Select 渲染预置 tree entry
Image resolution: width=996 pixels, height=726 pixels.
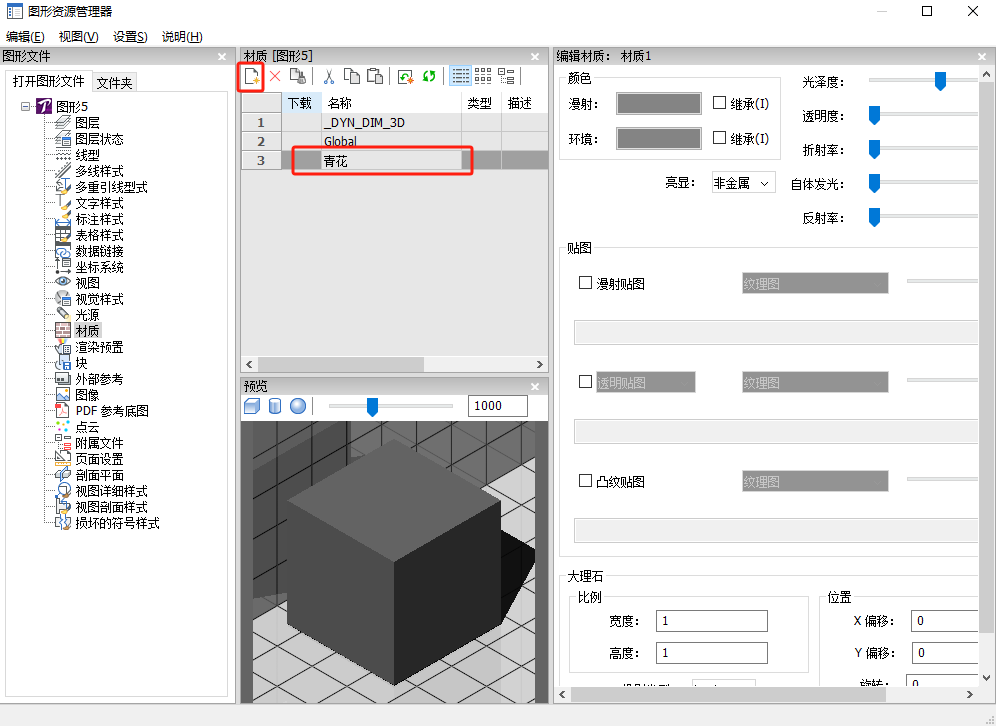99,347
